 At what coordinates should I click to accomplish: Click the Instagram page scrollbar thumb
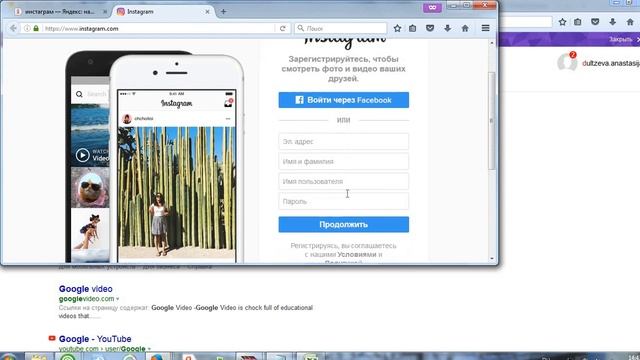492,121
